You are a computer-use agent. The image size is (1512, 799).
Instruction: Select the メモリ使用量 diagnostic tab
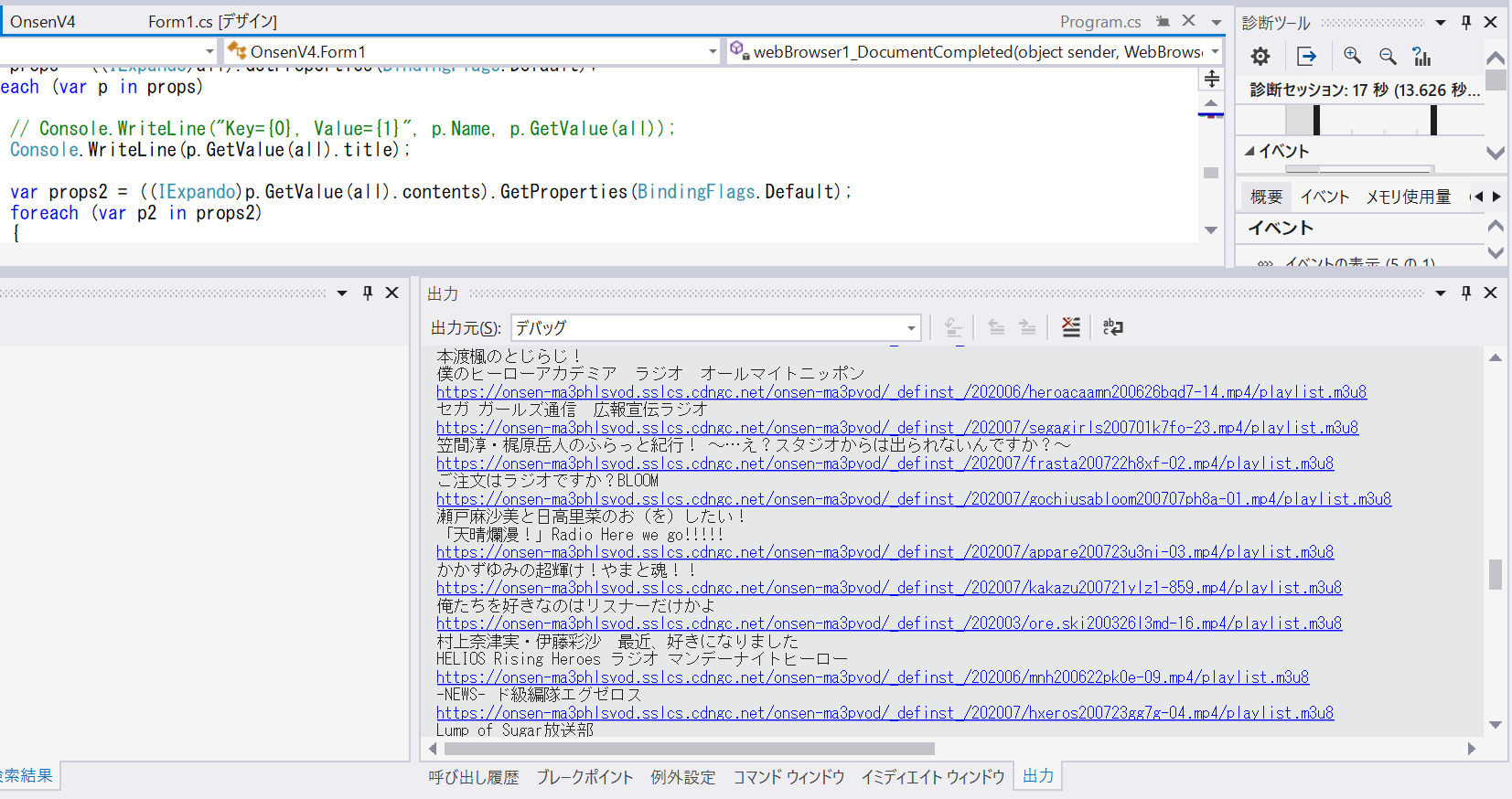pos(1409,197)
